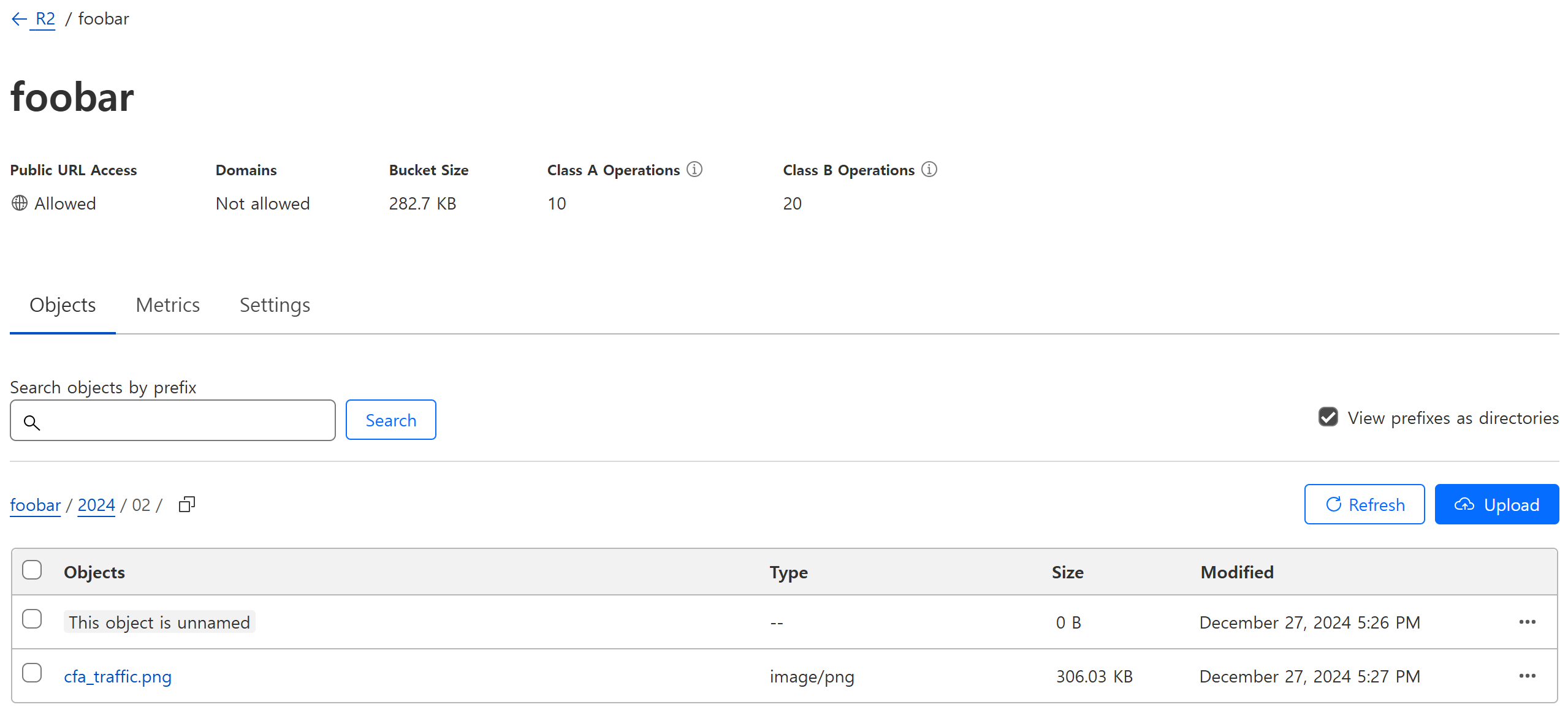Click the Upload button

(x=1496, y=504)
